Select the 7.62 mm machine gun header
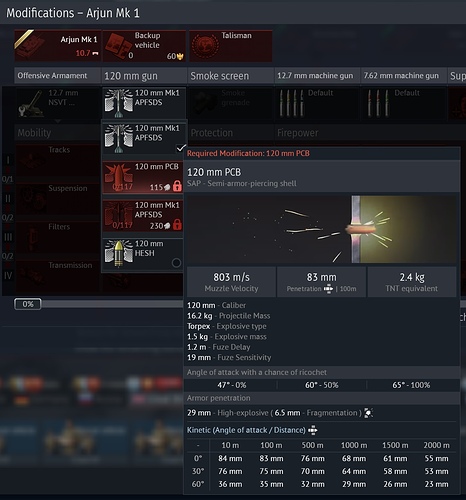 click(403, 76)
